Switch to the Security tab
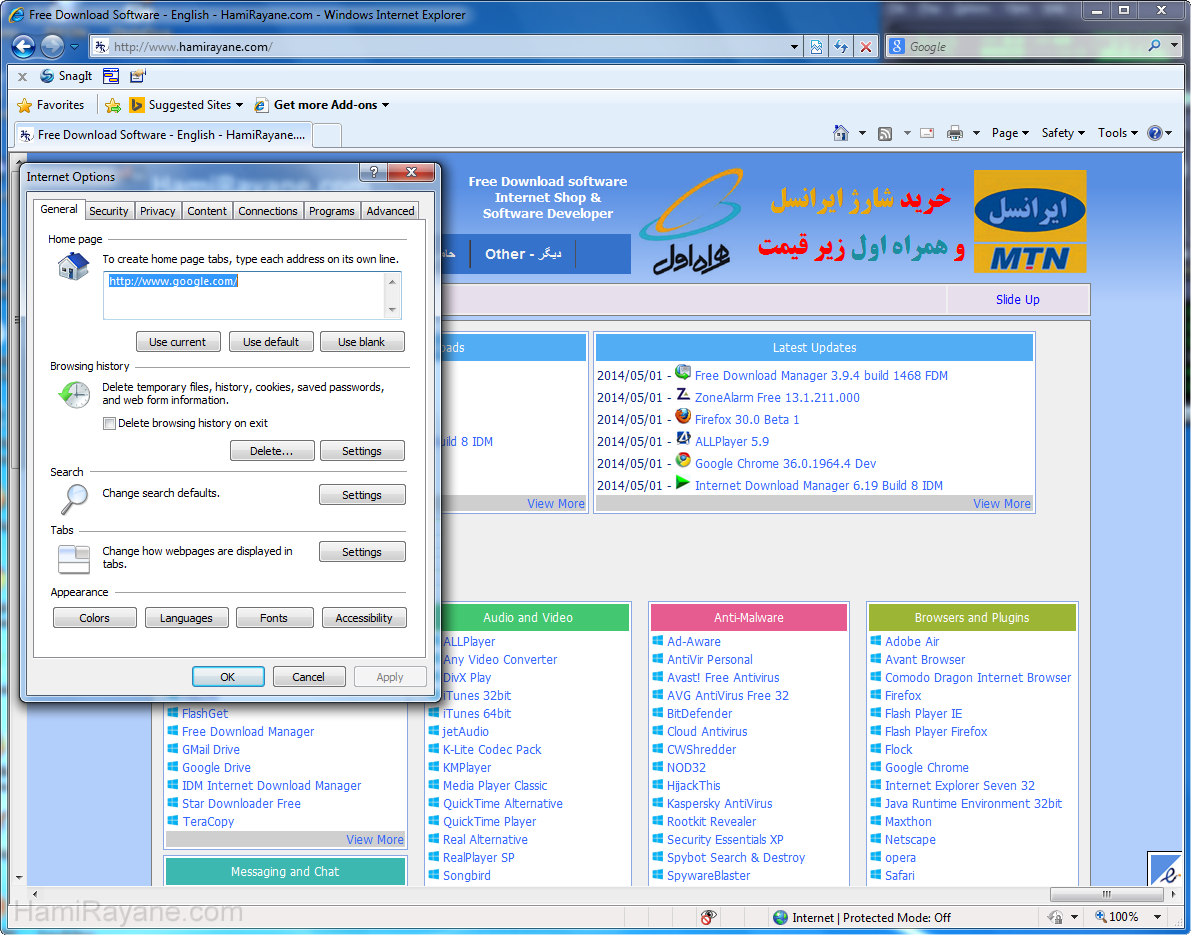This screenshot has height=935, width=1191. tap(109, 211)
